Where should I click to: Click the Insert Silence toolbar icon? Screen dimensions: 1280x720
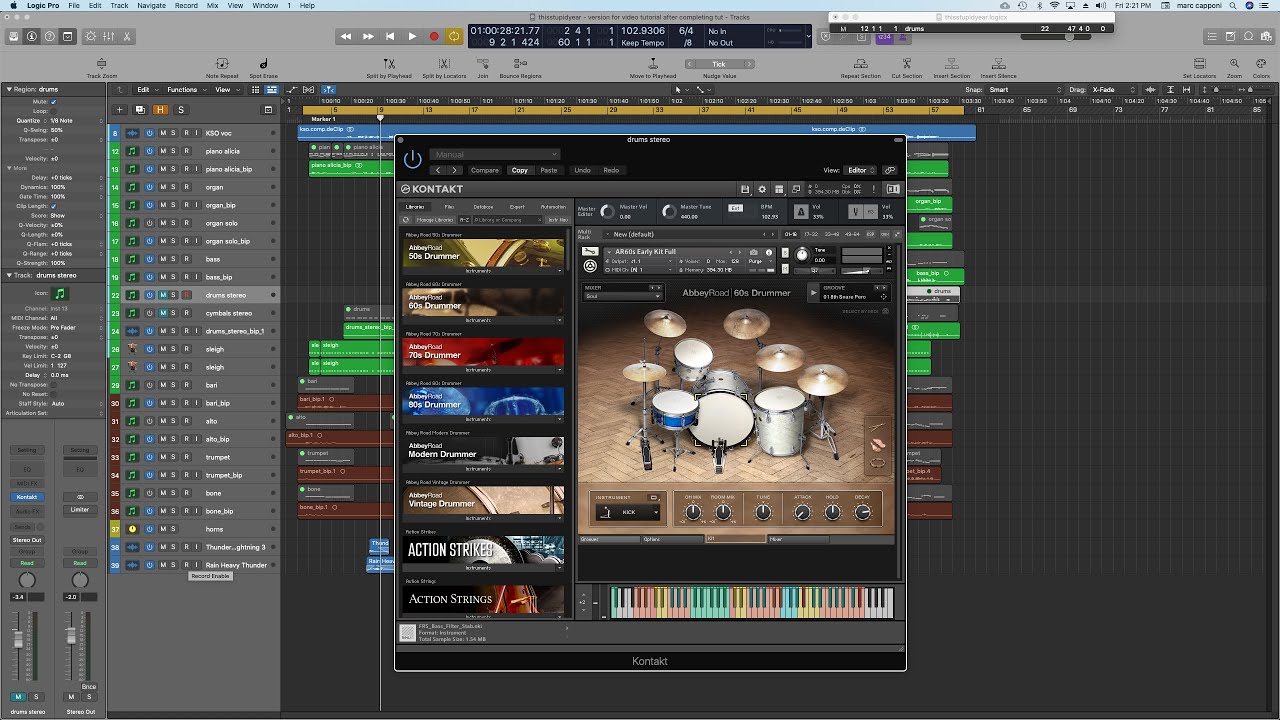998,66
